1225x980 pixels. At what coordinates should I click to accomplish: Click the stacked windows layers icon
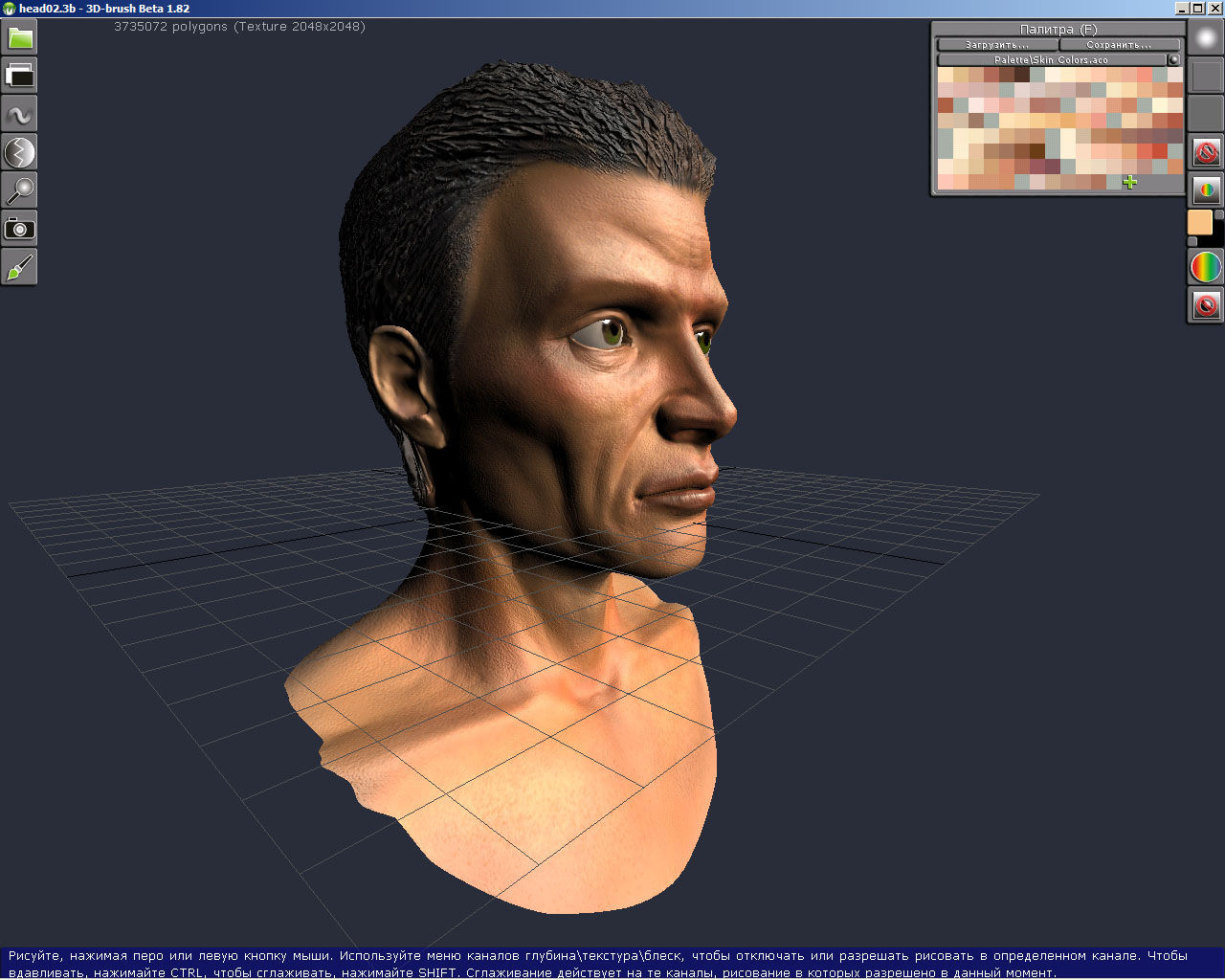pyautogui.click(x=20, y=76)
